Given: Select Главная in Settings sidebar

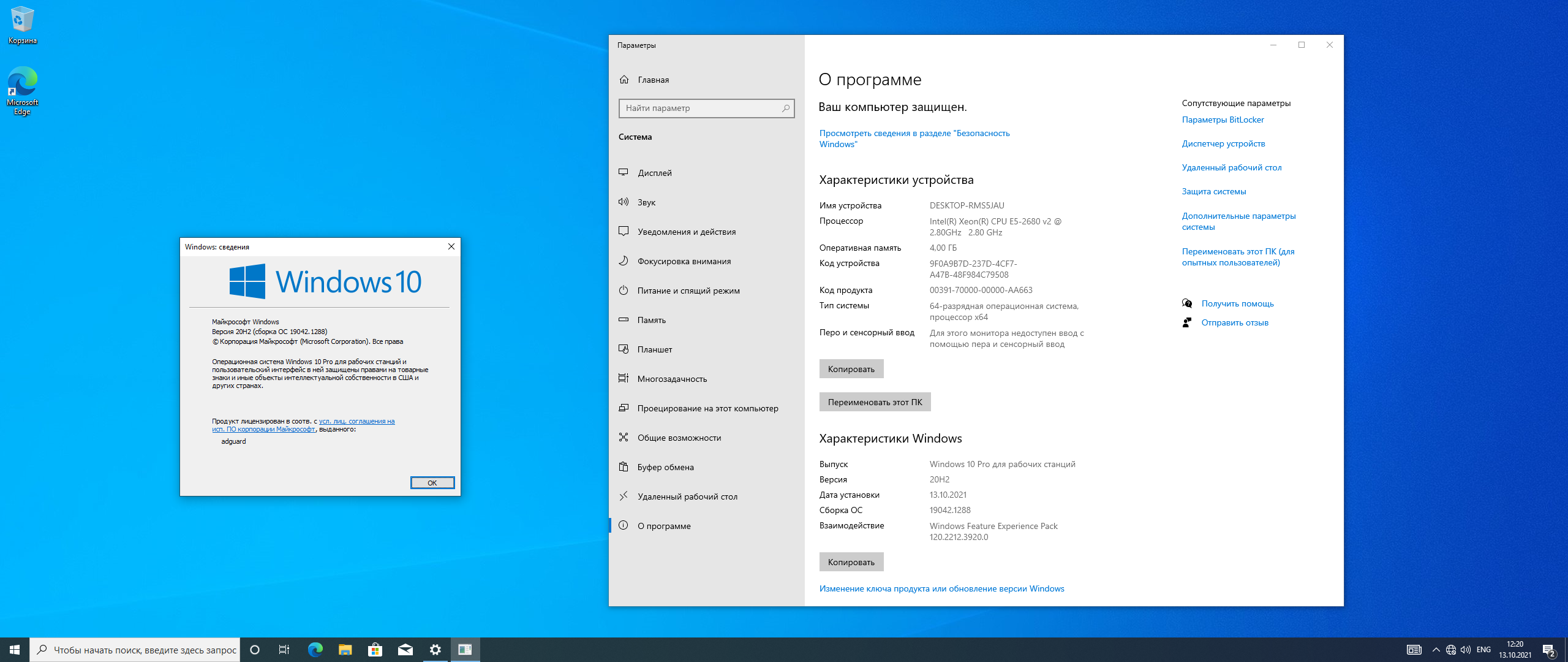Looking at the screenshot, I should pyautogui.click(x=653, y=80).
